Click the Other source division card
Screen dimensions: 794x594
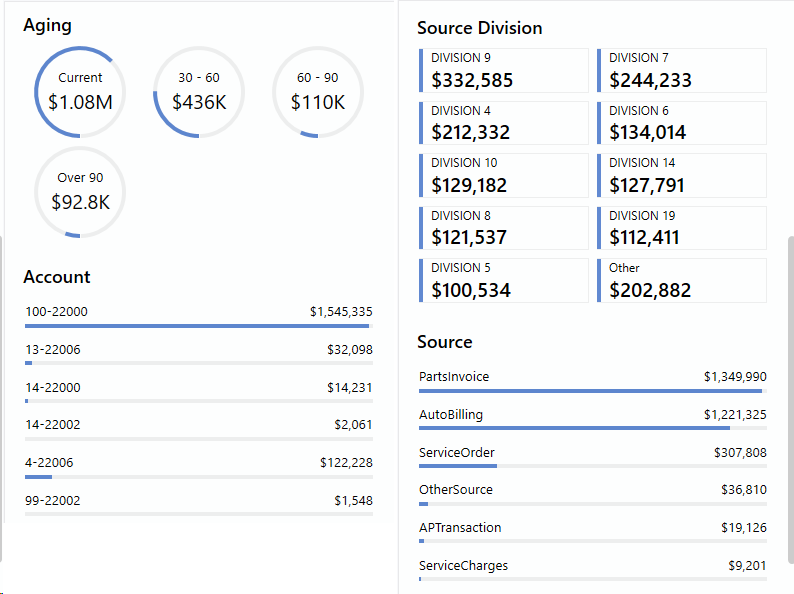tap(683, 280)
